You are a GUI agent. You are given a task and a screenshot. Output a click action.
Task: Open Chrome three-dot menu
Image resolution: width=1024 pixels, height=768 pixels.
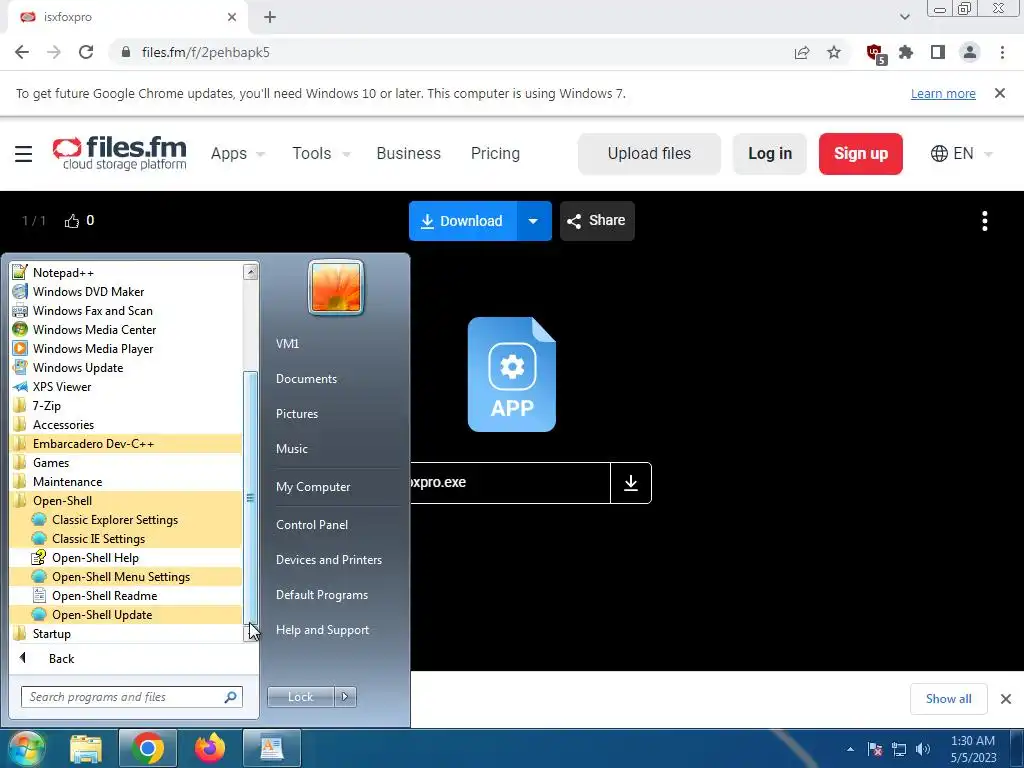coord(1002,52)
